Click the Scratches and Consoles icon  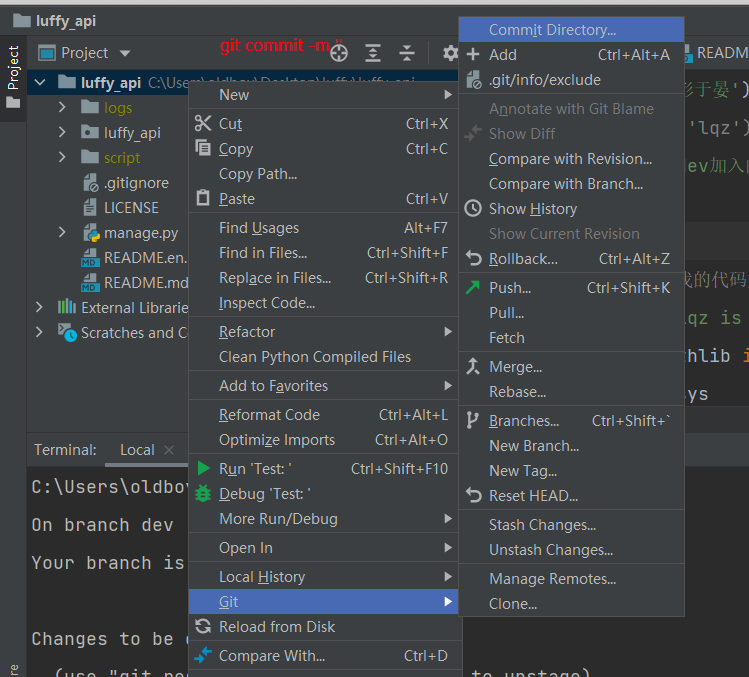[x=67, y=333]
